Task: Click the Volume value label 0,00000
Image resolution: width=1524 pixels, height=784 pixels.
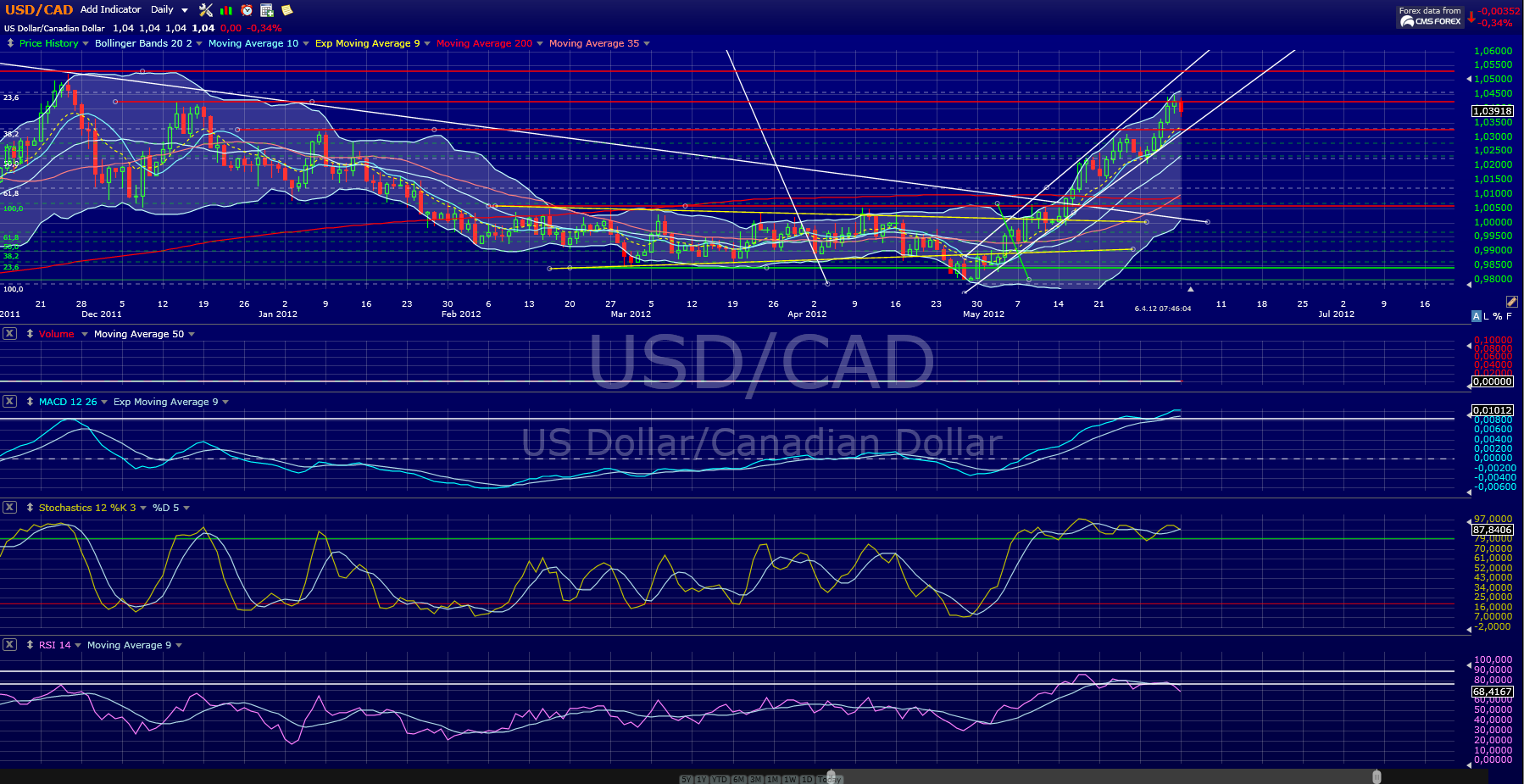Action: coord(1493,381)
